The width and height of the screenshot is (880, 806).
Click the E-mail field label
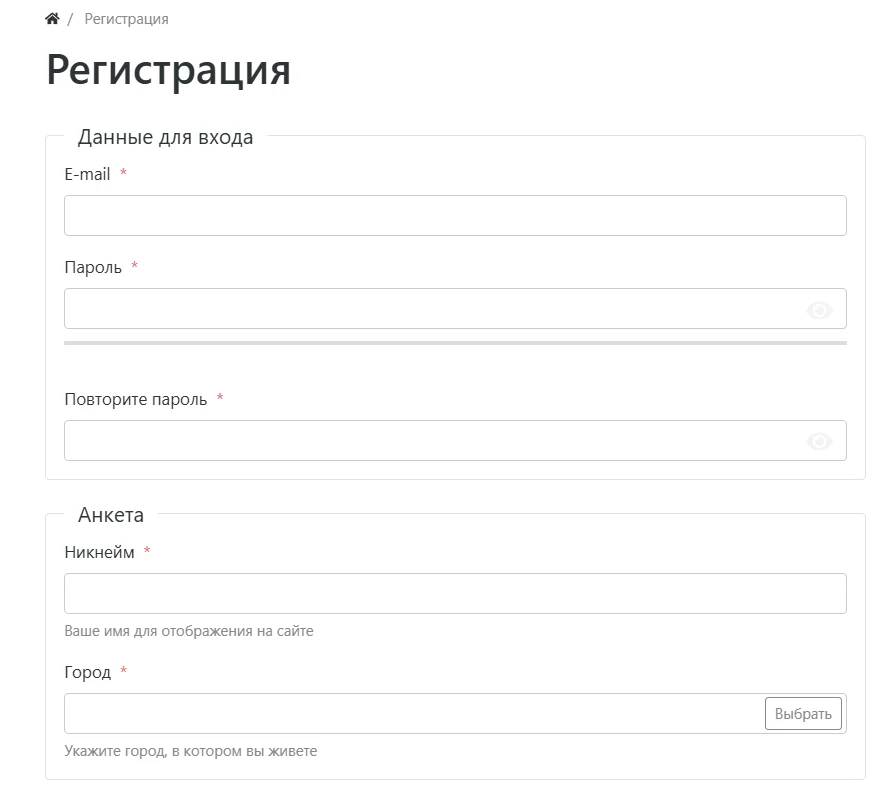click(x=87, y=175)
